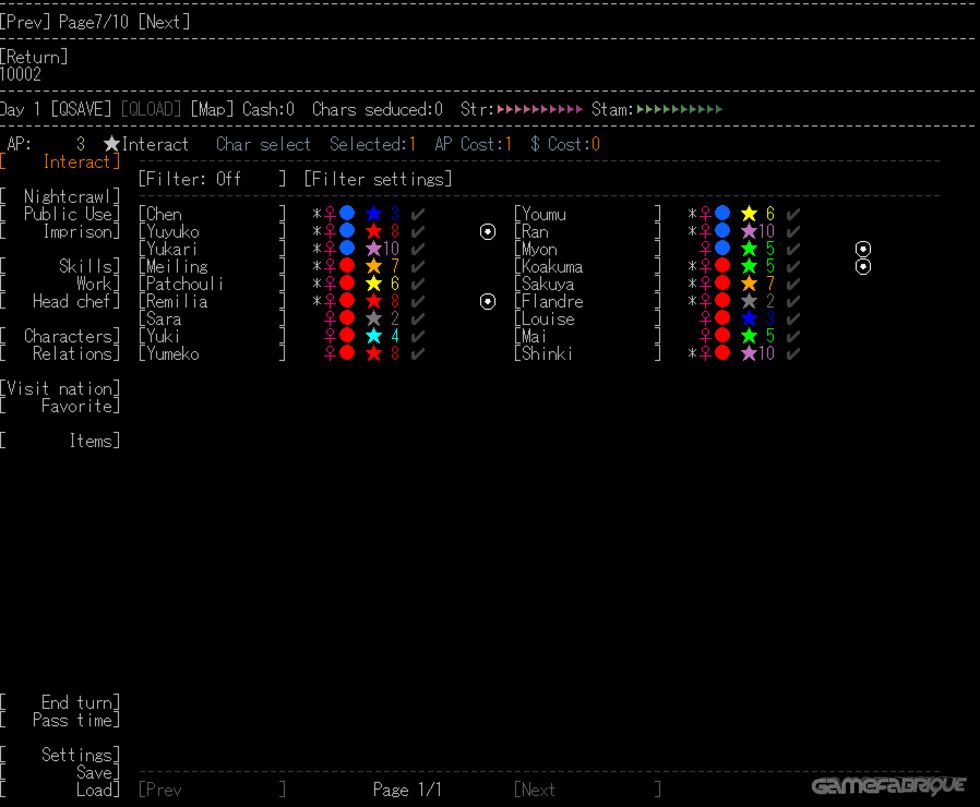Screen dimensions: 980x807
Task: Click Prev beside Page7/10
Action: tap(25, 22)
